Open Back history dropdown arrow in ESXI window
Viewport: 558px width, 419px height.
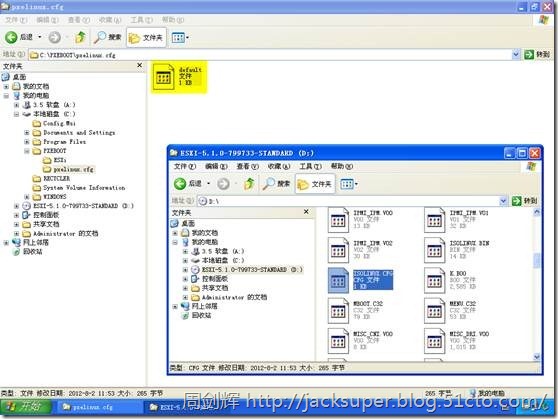(209, 184)
